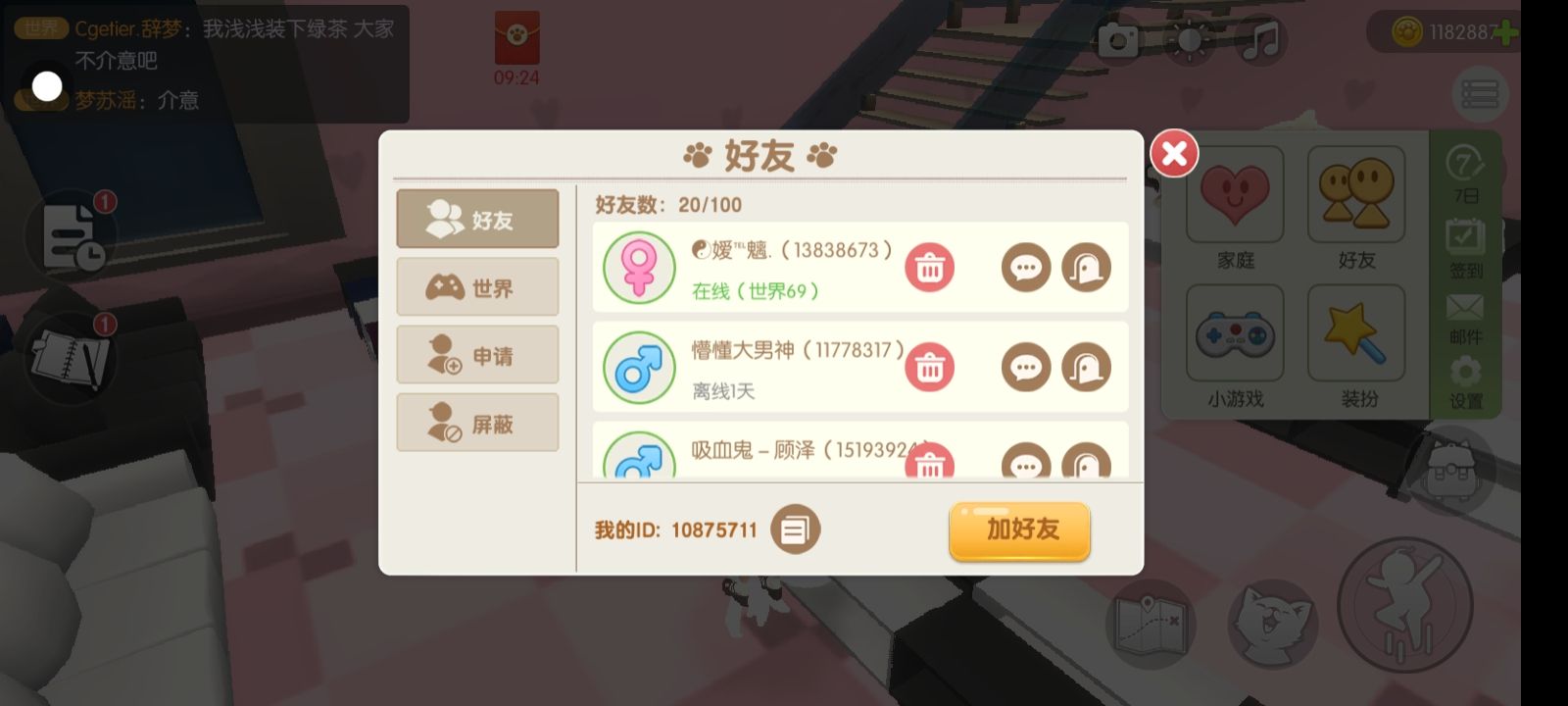Screen dimensions: 1568x706
Task: Open the 设置 gear in the side panel
Action: point(1465,382)
